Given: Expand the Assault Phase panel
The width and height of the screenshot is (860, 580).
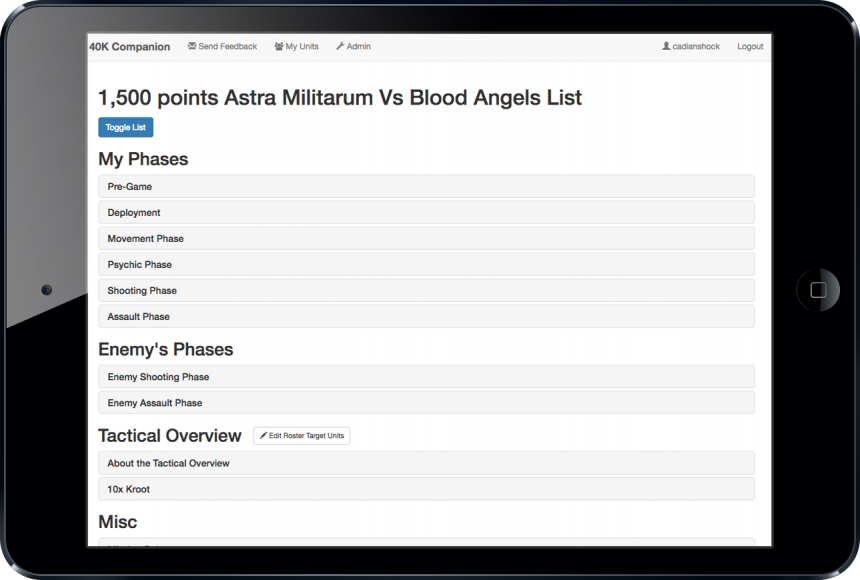Looking at the screenshot, I should click(x=426, y=317).
